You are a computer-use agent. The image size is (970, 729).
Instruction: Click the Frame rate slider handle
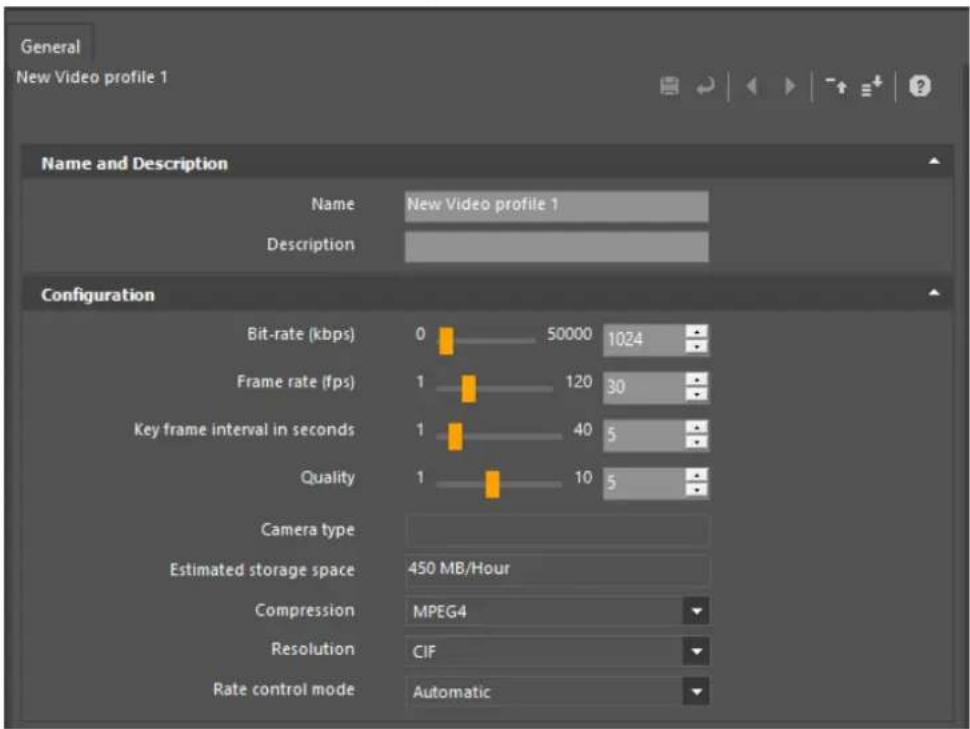pos(469,389)
